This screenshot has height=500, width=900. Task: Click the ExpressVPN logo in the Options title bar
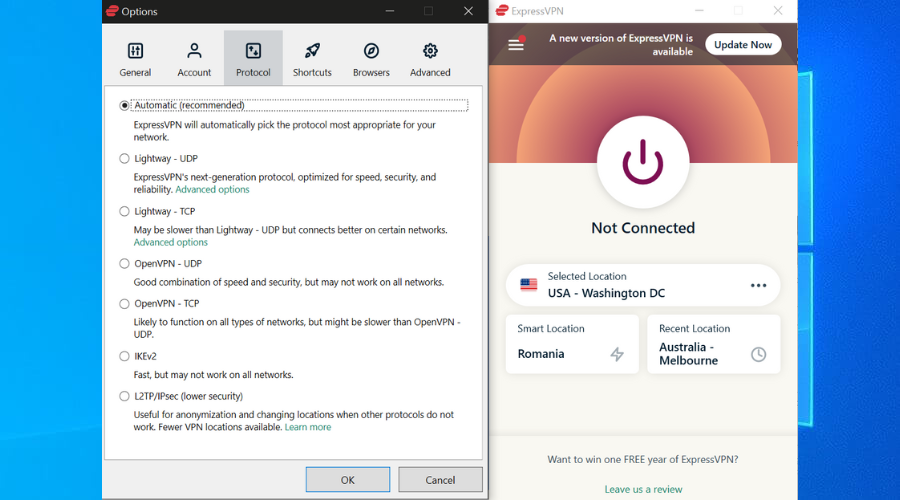tap(112, 11)
